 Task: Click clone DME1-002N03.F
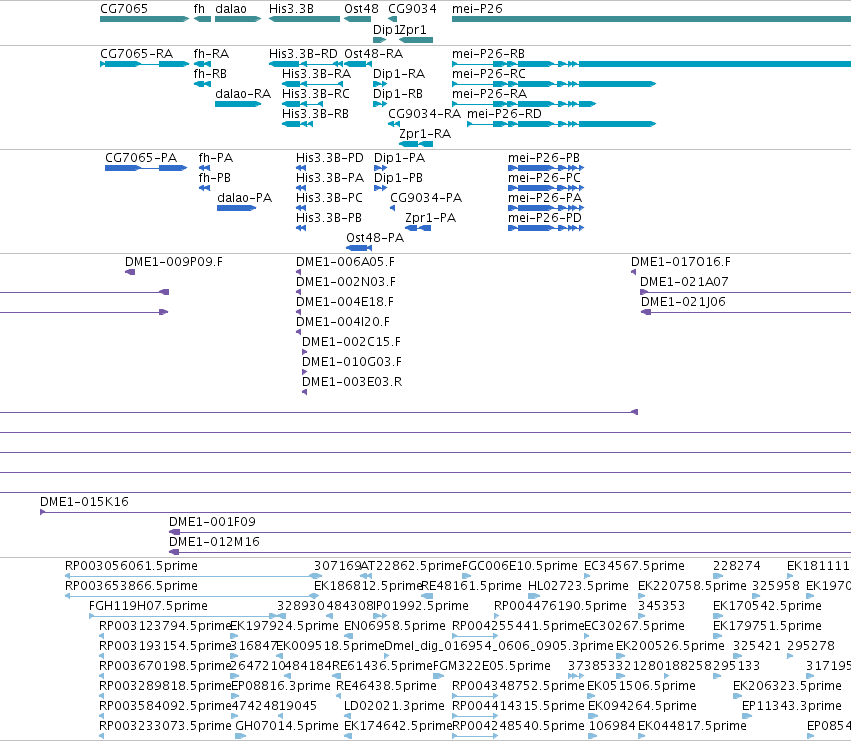tap(346, 282)
